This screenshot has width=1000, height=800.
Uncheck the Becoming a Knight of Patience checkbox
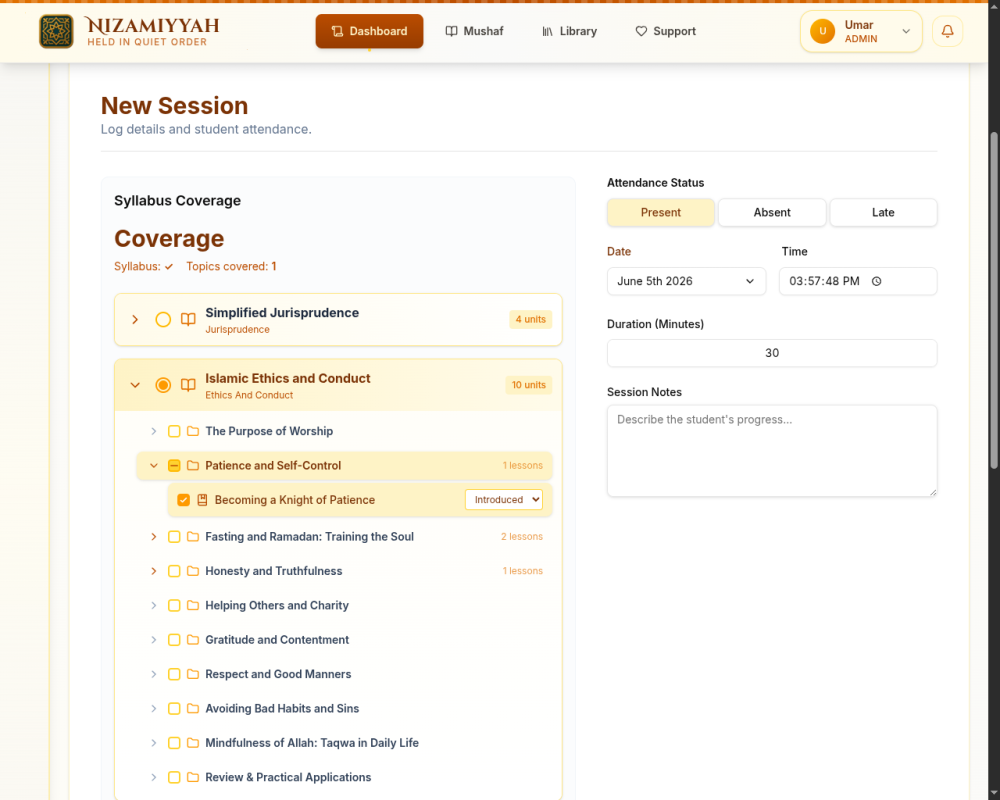(184, 500)
